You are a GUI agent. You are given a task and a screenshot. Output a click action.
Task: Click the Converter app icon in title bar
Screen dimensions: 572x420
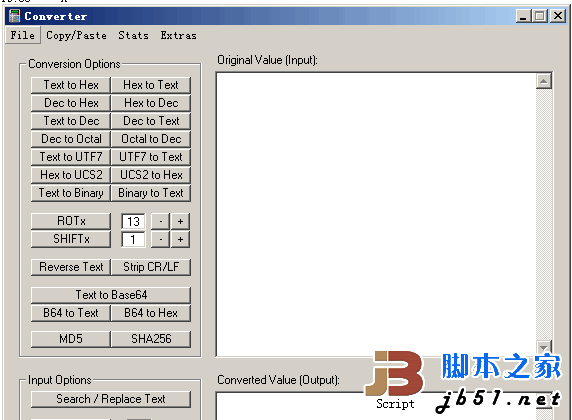coord(14,16)
